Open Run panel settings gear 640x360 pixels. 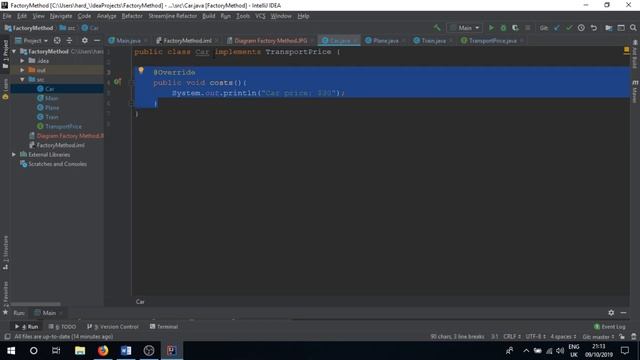[x=611, y=313]
